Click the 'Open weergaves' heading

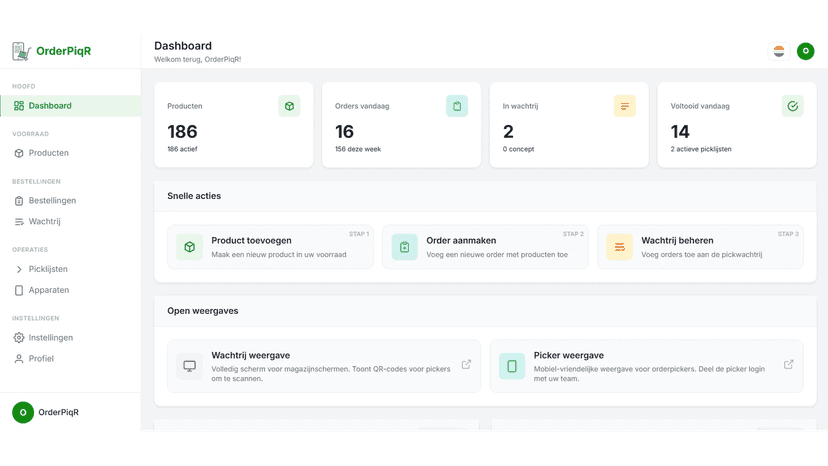[x=203, y=311]
